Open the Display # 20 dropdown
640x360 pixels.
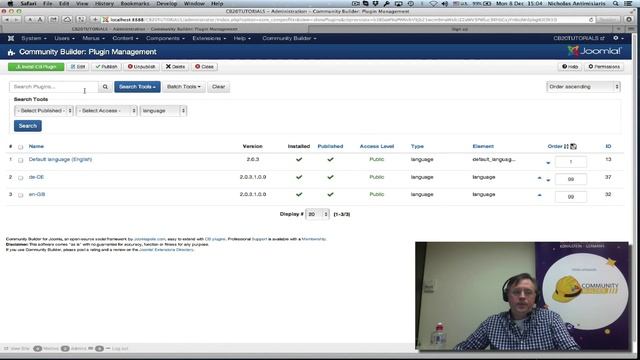317,214
